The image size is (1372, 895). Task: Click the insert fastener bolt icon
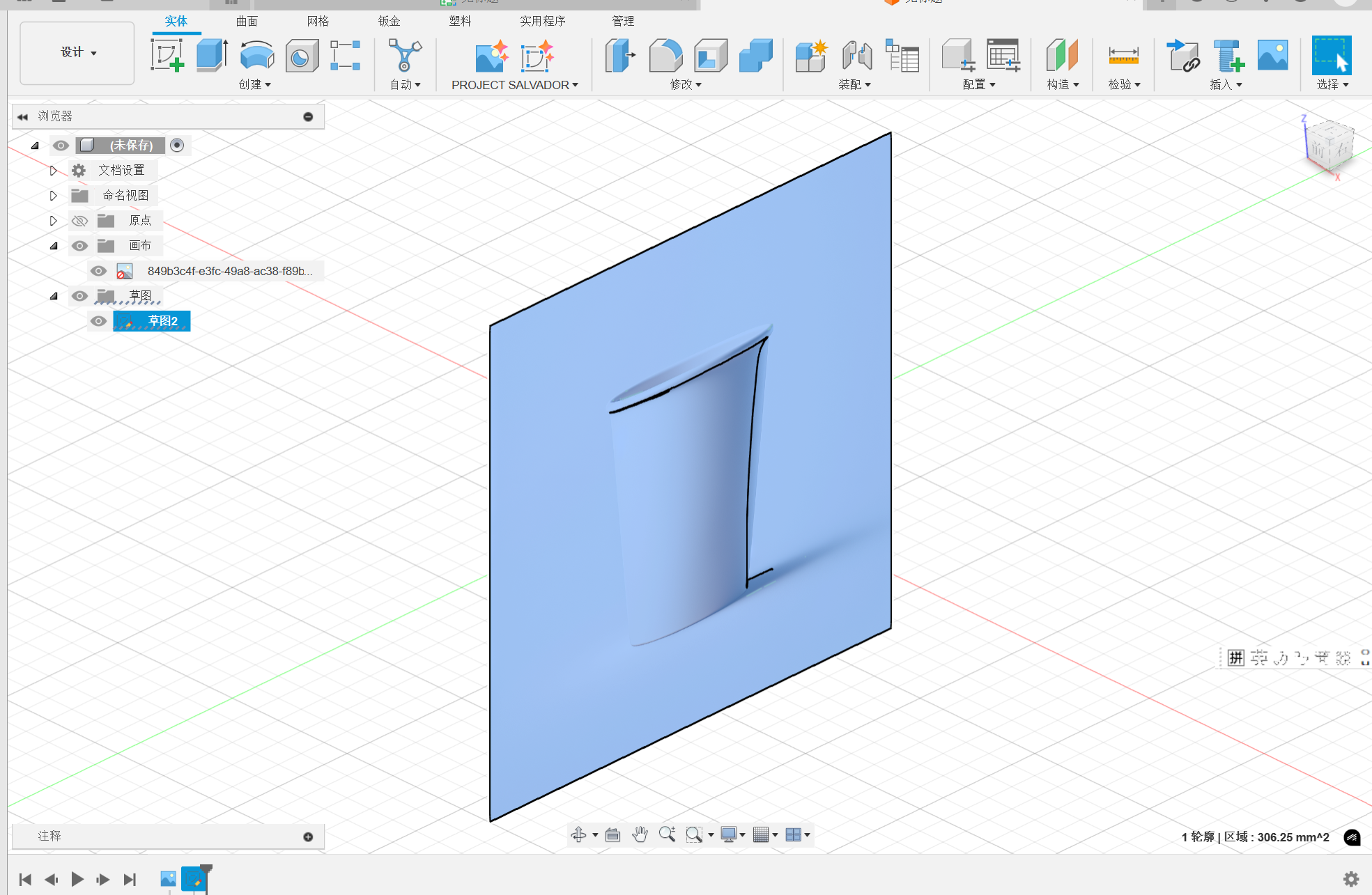[1228, 55]
